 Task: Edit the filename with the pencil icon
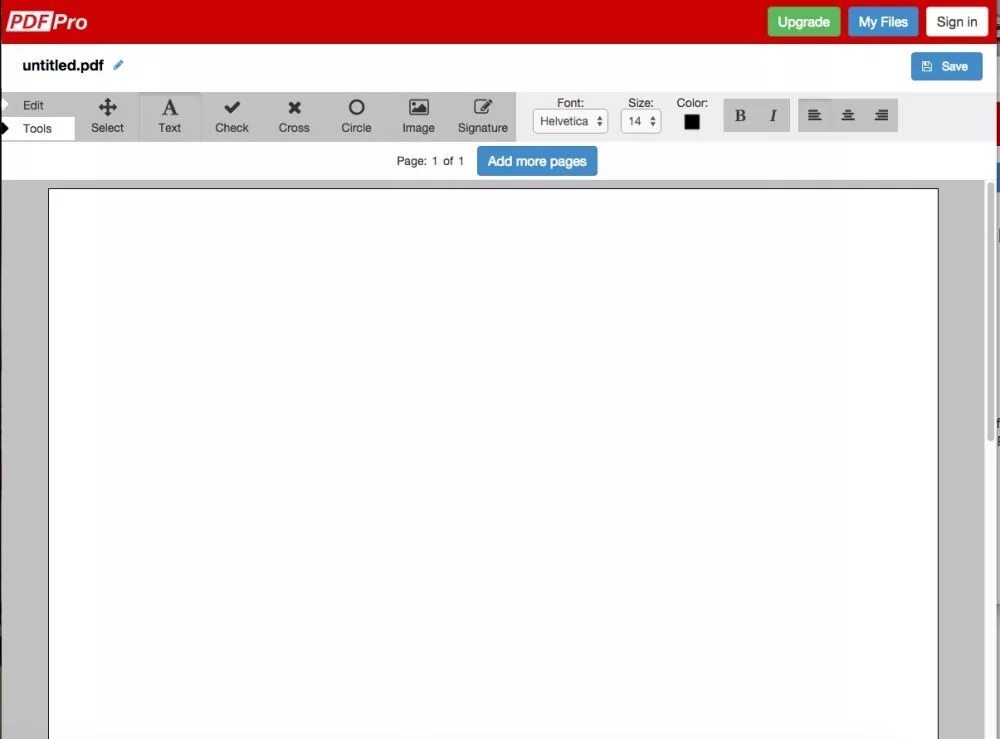point(118,64)
